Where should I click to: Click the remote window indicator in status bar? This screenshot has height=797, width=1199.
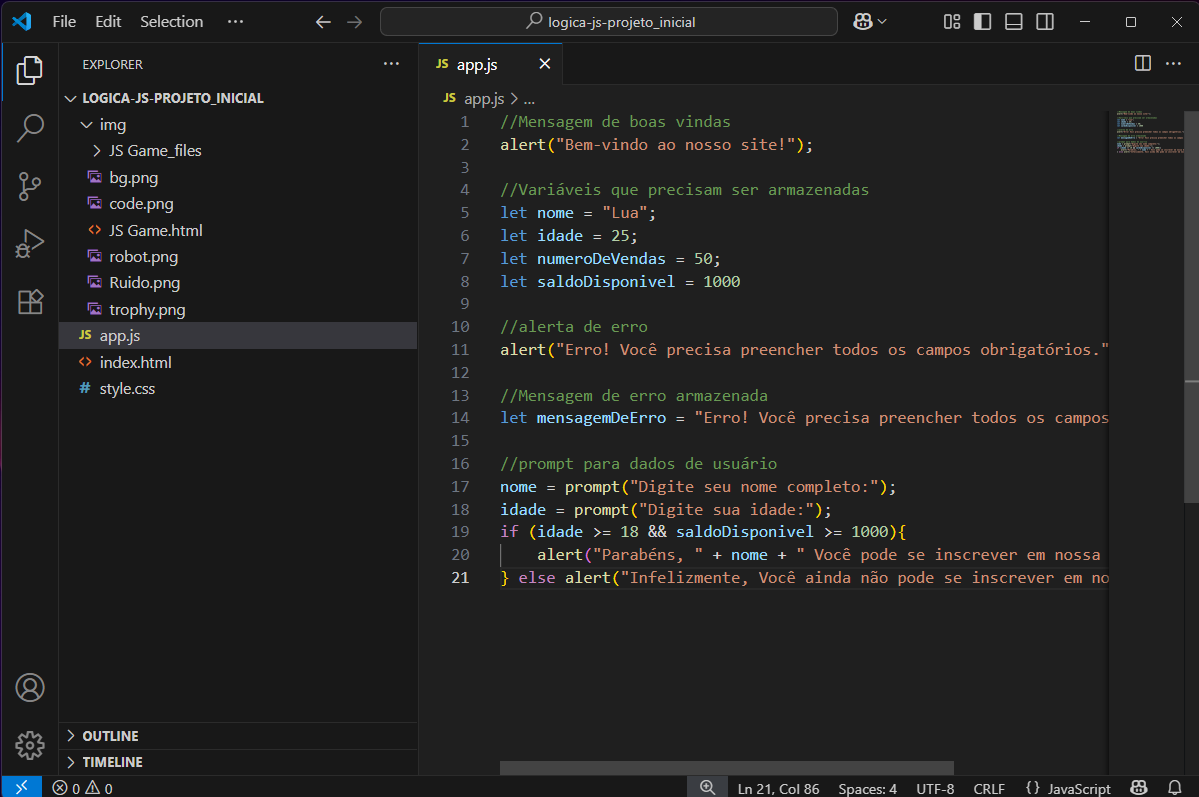[21, 787]
